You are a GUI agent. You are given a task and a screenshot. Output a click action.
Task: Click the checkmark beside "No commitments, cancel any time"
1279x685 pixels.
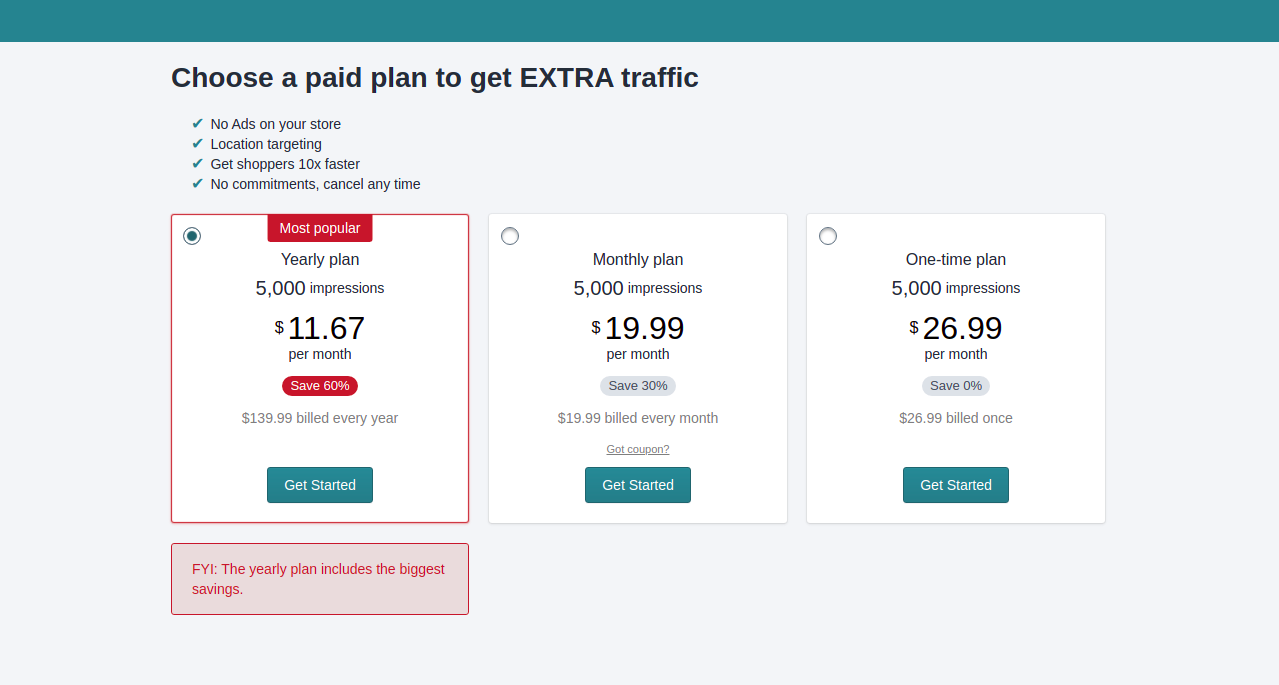click(197, 184)
